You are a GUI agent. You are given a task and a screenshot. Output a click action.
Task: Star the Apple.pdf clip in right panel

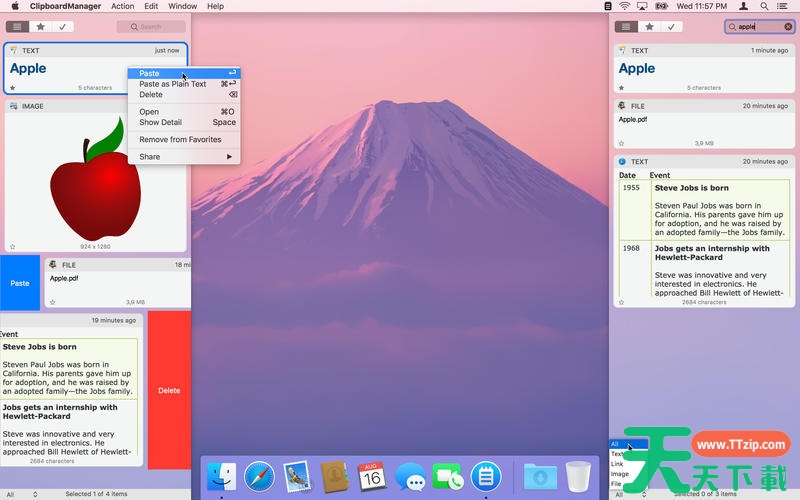tap(621, 143)
